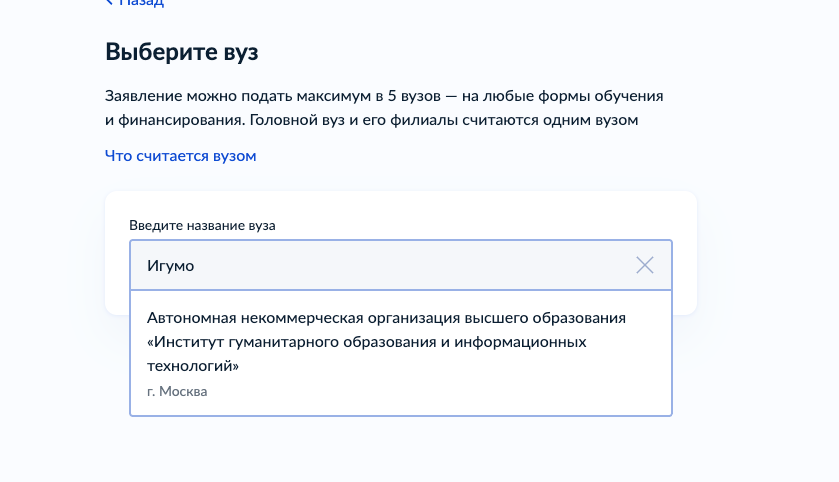Select the 'Институт гуманитарного образования' suggestion
This screenshot has width=839, height=482.
click(401, 353)
